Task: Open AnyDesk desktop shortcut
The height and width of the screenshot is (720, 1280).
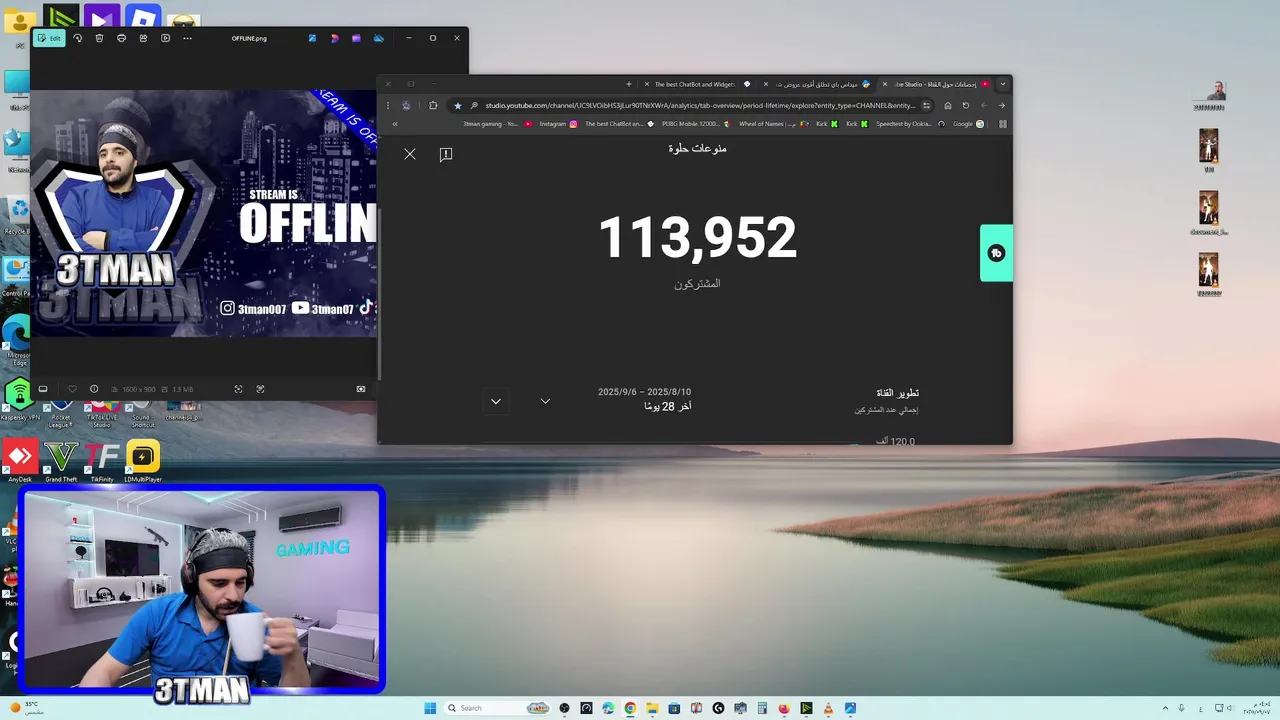Action: [19, 460]
